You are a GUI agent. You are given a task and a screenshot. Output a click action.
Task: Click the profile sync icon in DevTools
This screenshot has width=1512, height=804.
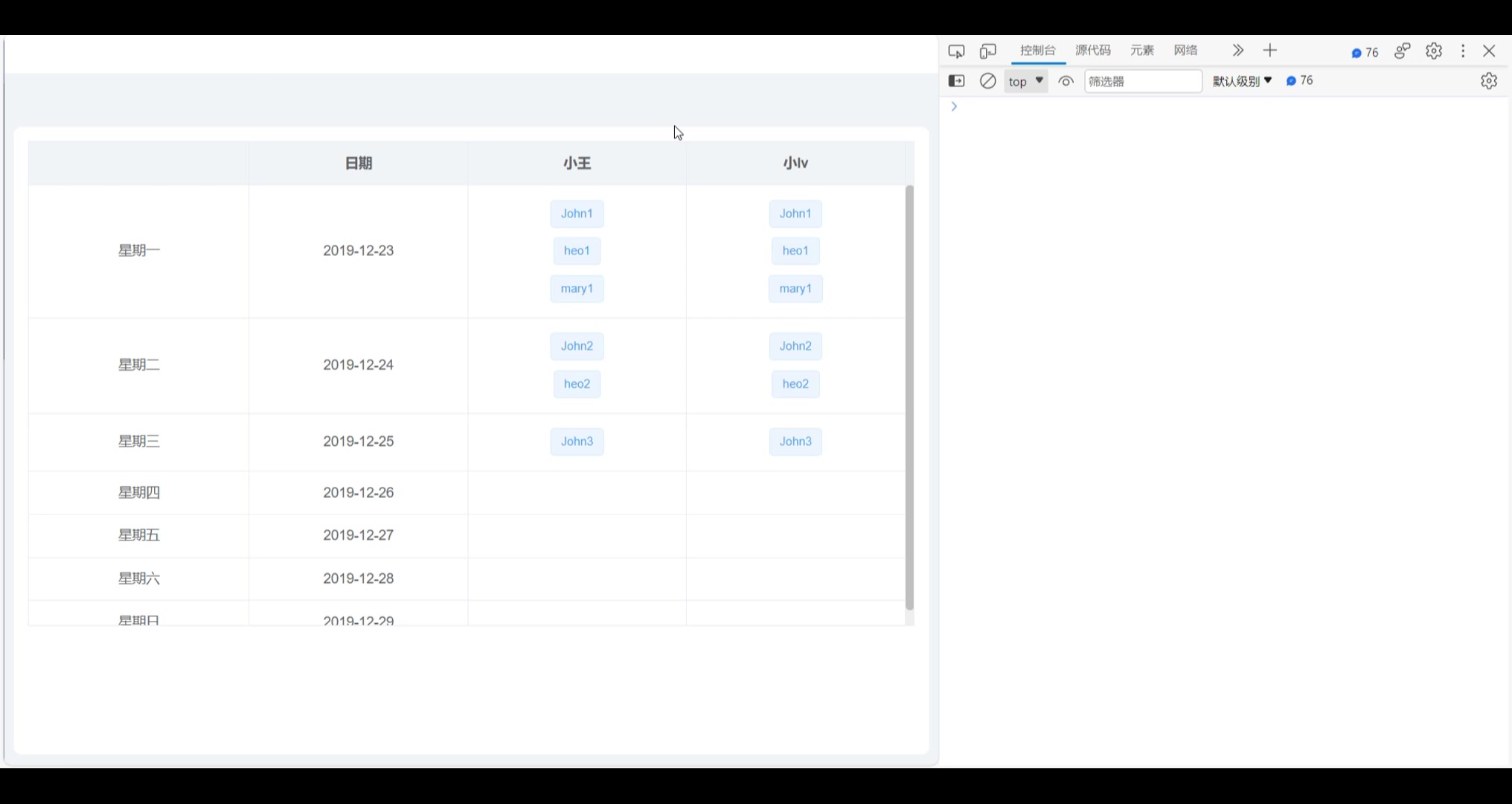(x=1402, y=51)
